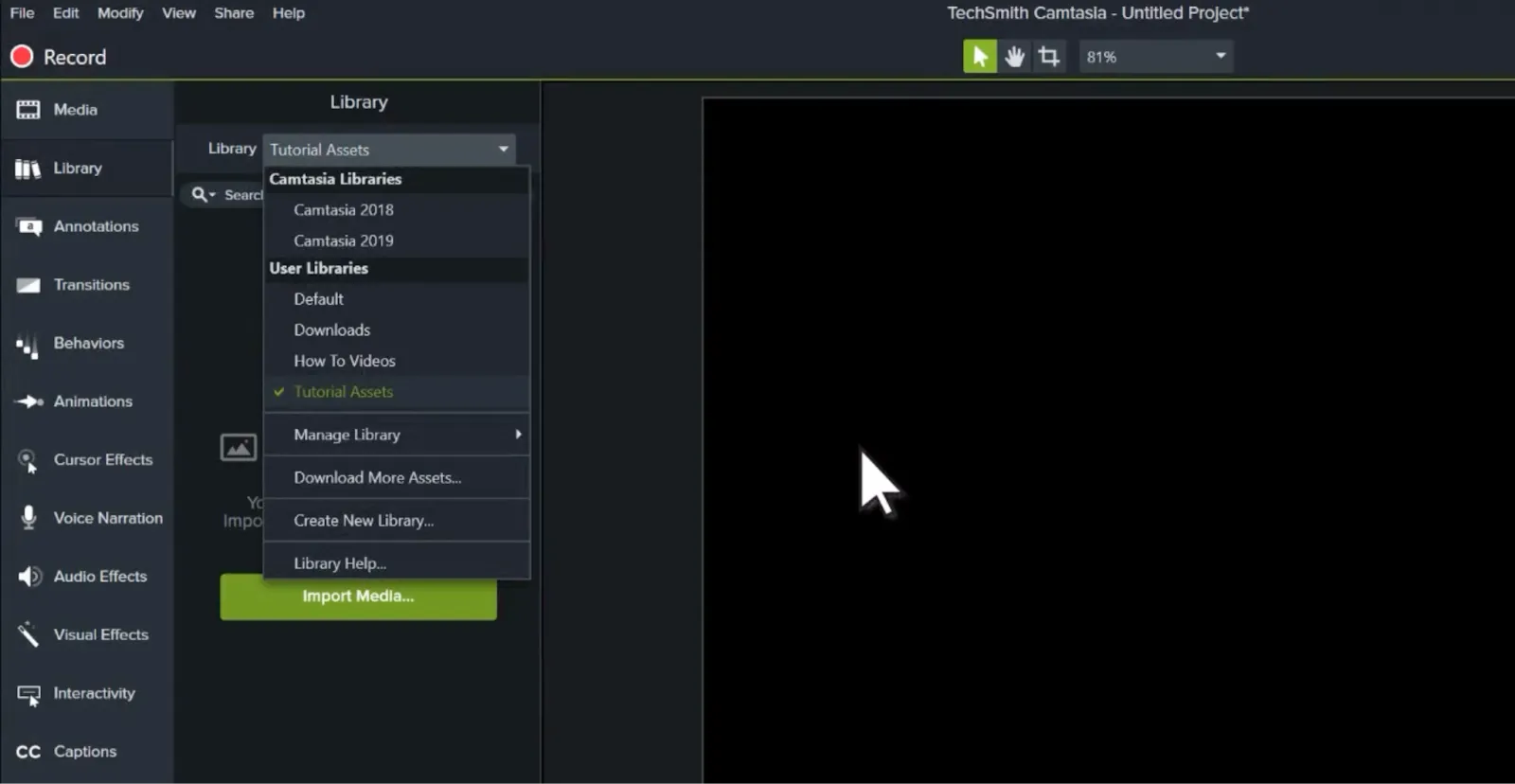The height and width of the screenshot is (784, 1515).
Task: Select the Crop tool
Action: pos(1048,57)
